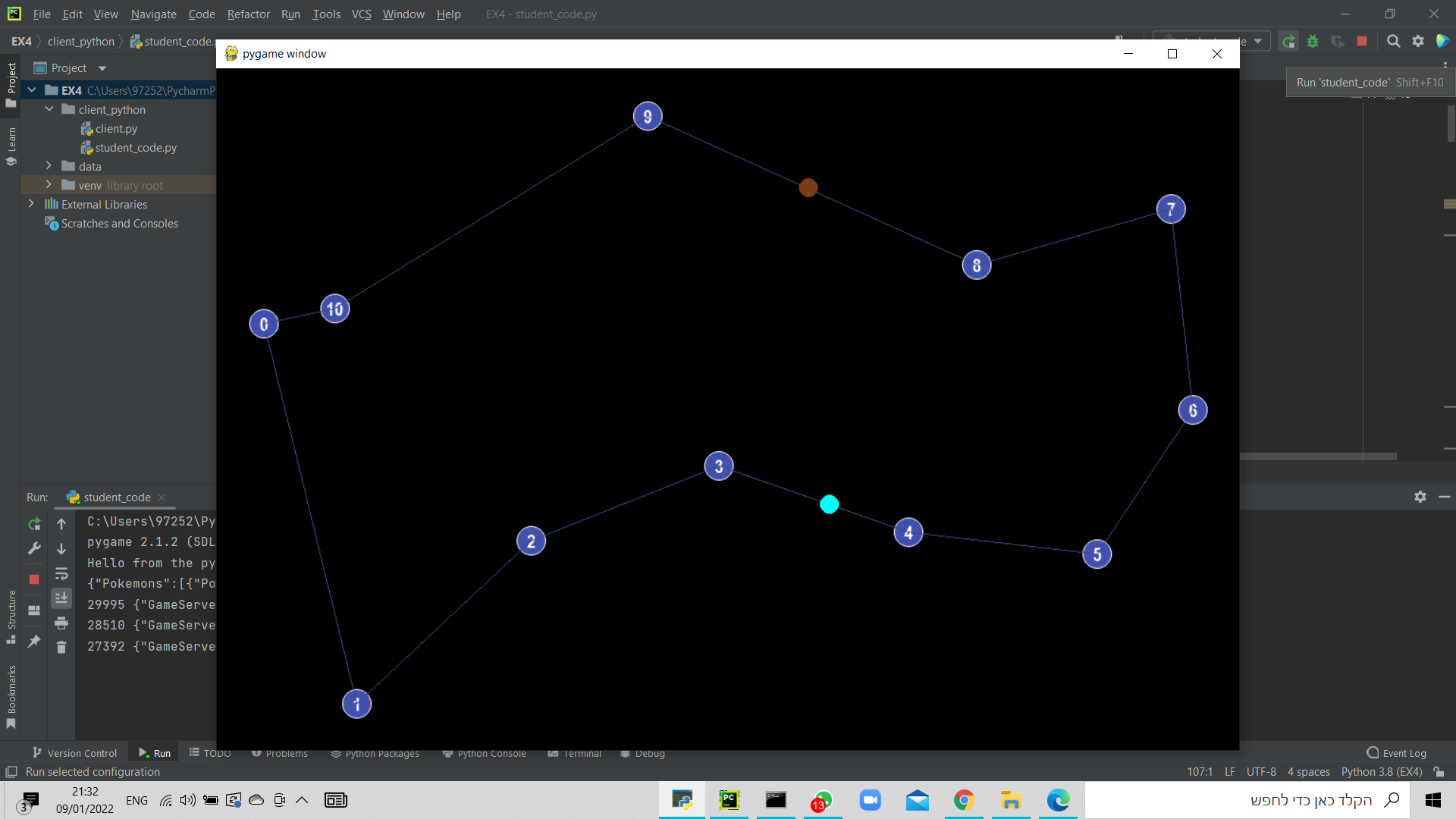Open the Tools menu
Screen dimensions: 1456x819
326,14
